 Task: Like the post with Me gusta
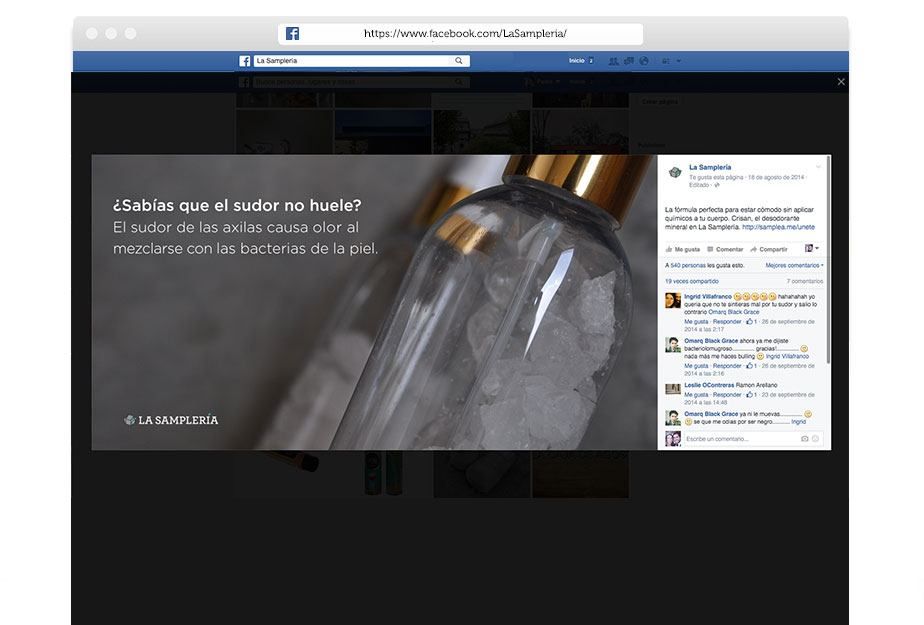[x=683, y=249]
